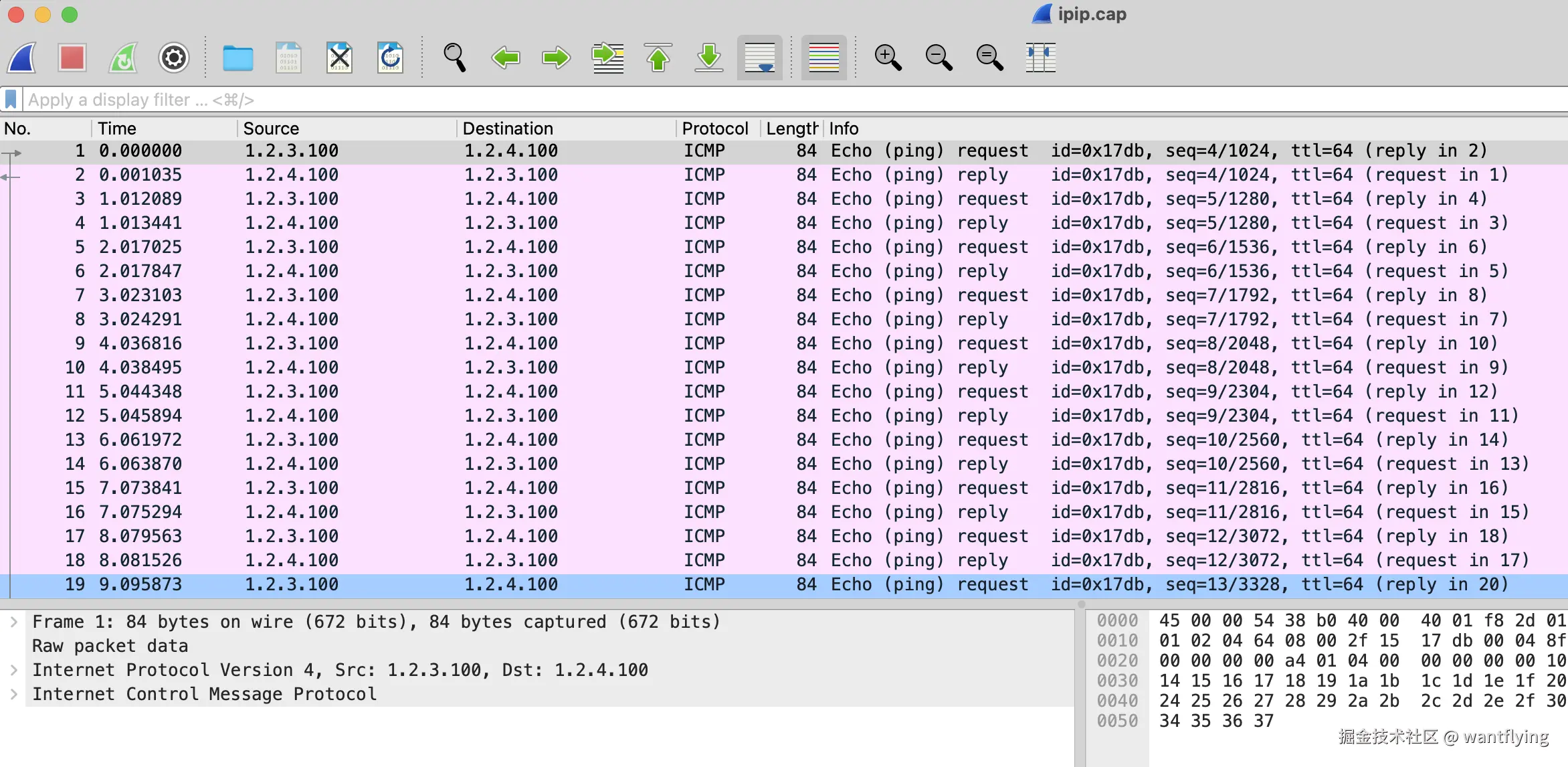
Task: Click the display filter bookmark icon
Action: pos(11,100)
